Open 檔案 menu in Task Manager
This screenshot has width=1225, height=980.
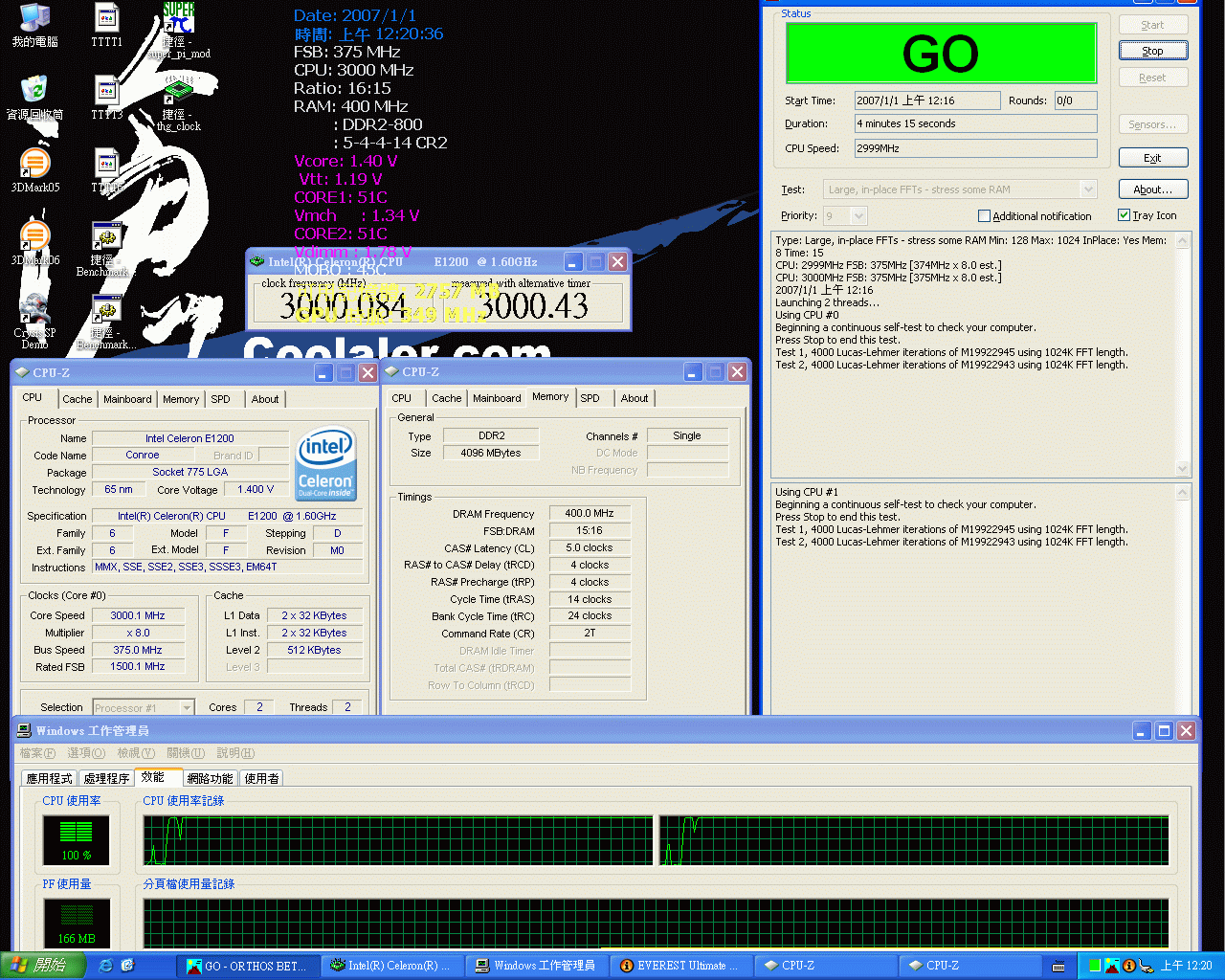tap(37, 753)
